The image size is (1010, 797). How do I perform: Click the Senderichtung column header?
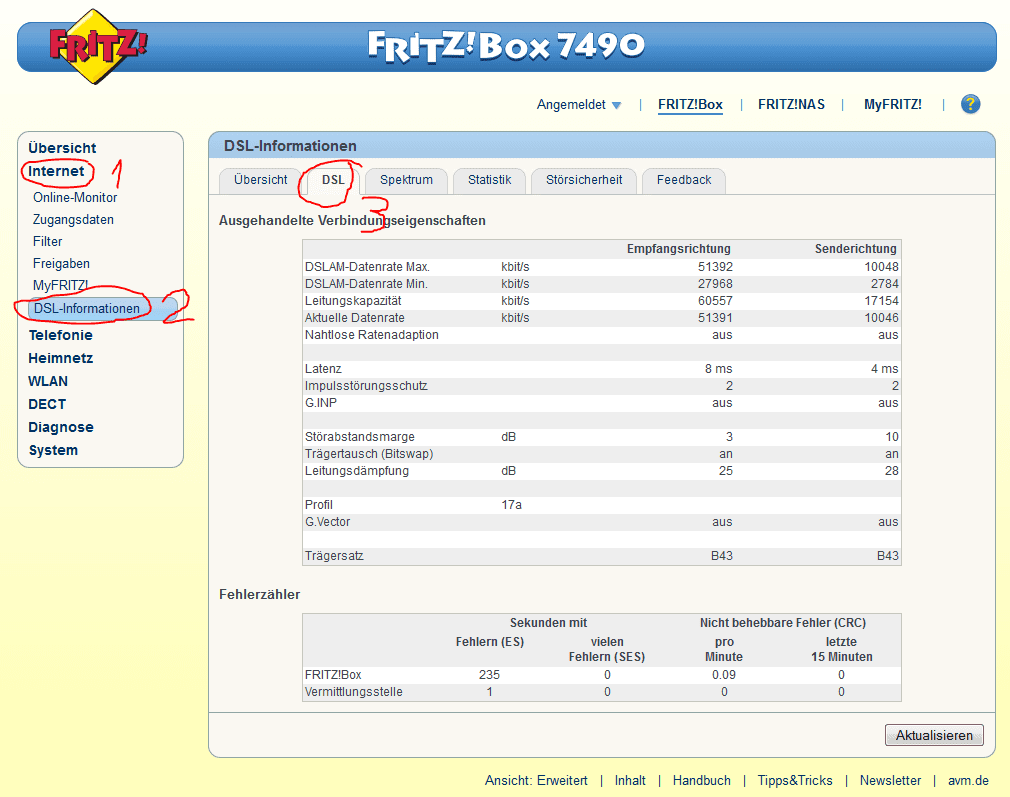[x=855, y=249]
